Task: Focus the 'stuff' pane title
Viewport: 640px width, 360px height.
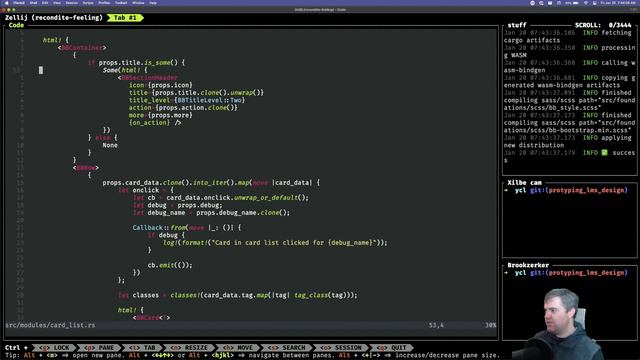Action: 517,25
